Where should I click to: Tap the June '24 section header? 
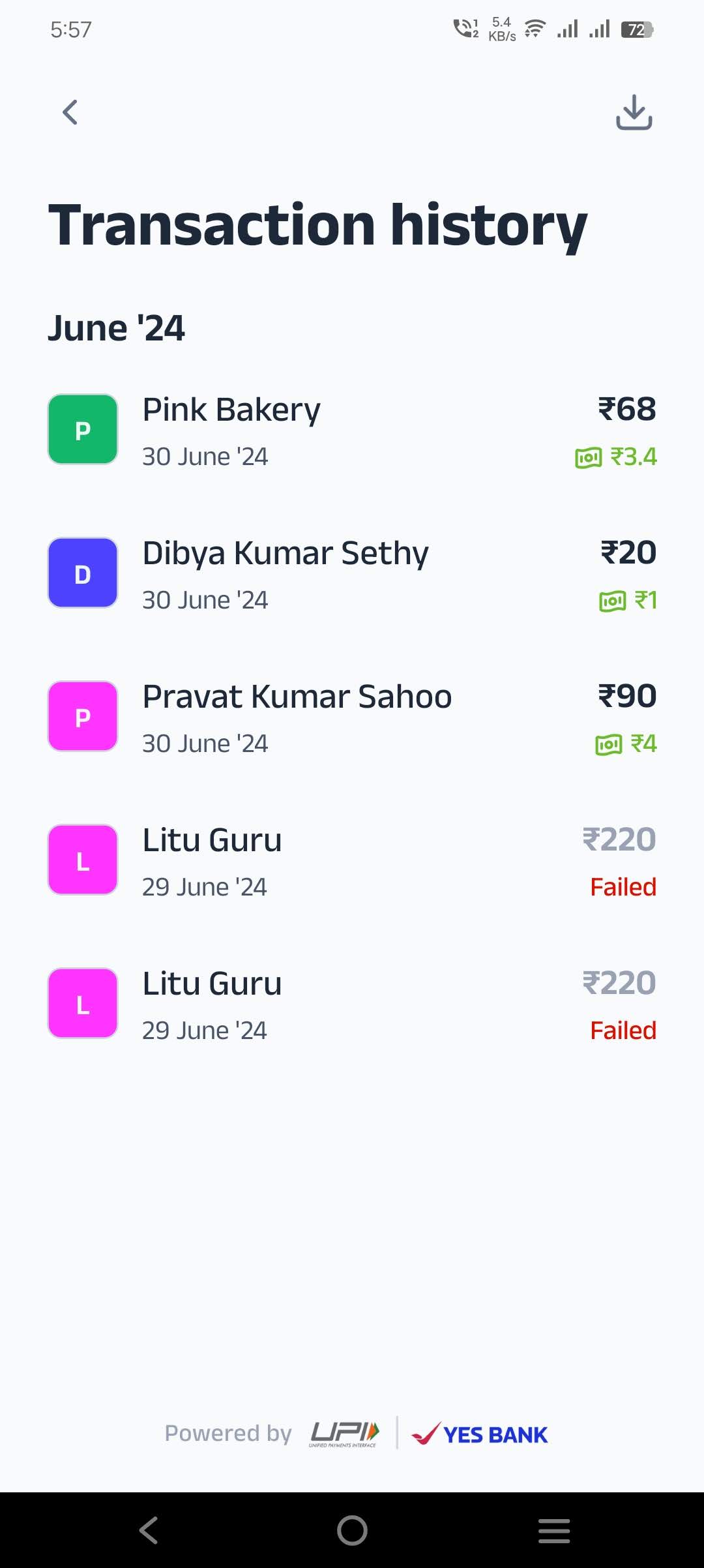pos(117,328)
